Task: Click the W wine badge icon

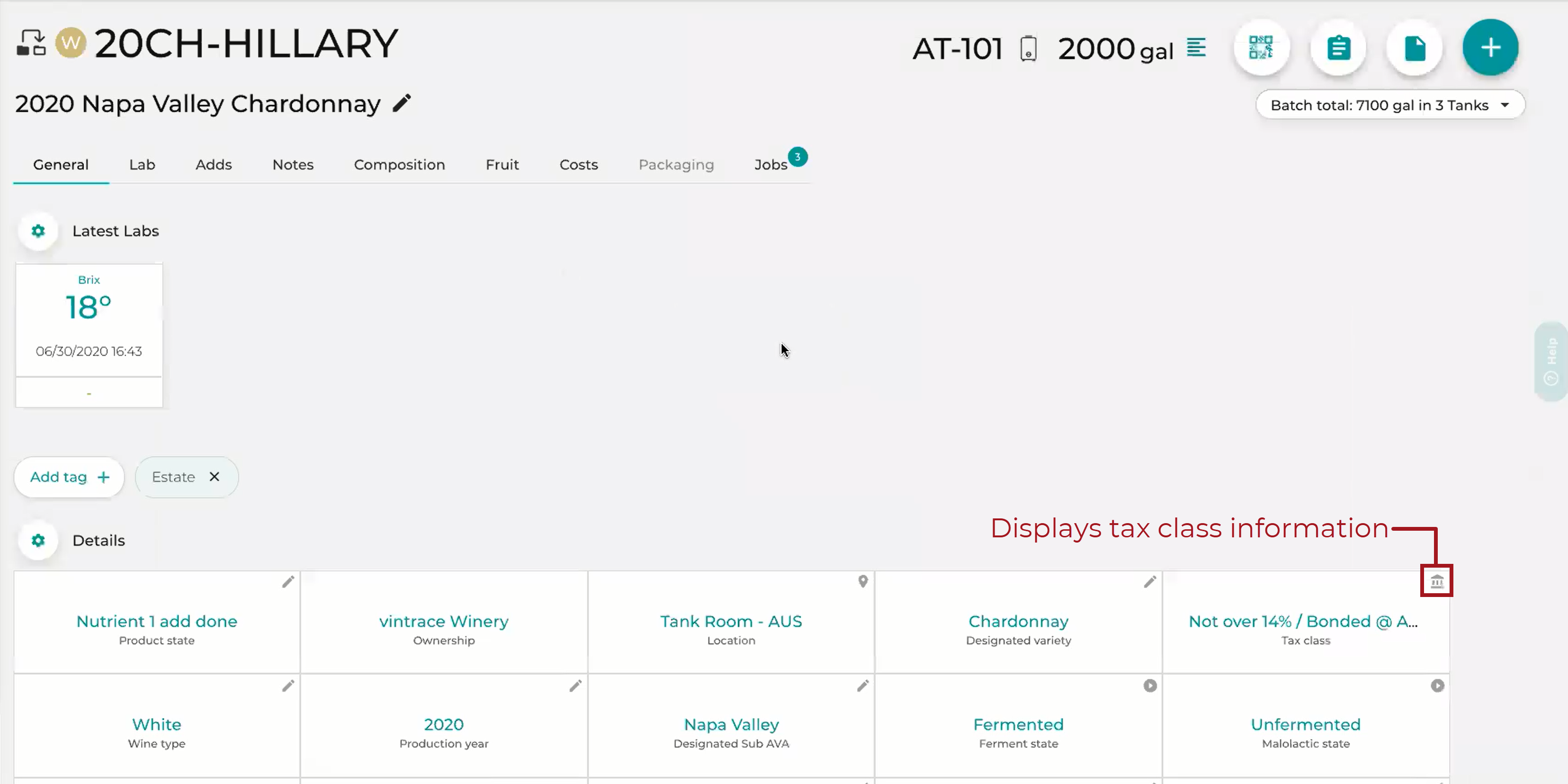Action: click(71, 43)
